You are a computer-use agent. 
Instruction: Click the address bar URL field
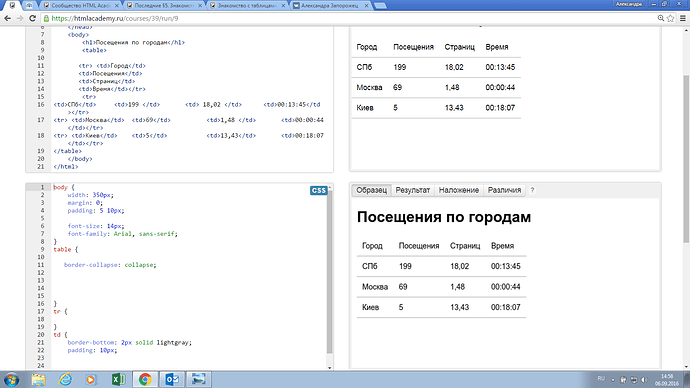[348, 18]
